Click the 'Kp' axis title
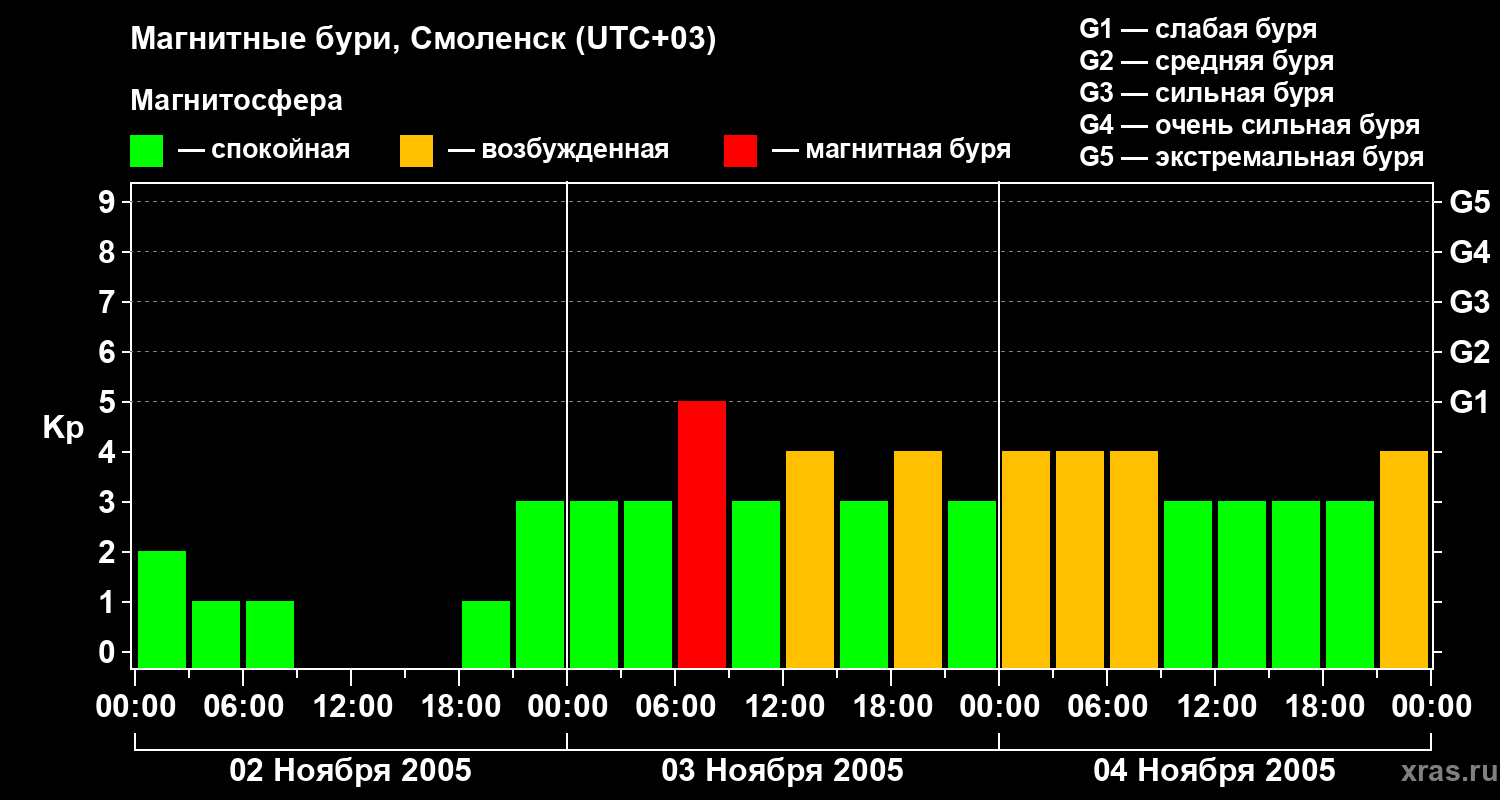Screen dimensions: 1500x800 [x=63, y=428]
